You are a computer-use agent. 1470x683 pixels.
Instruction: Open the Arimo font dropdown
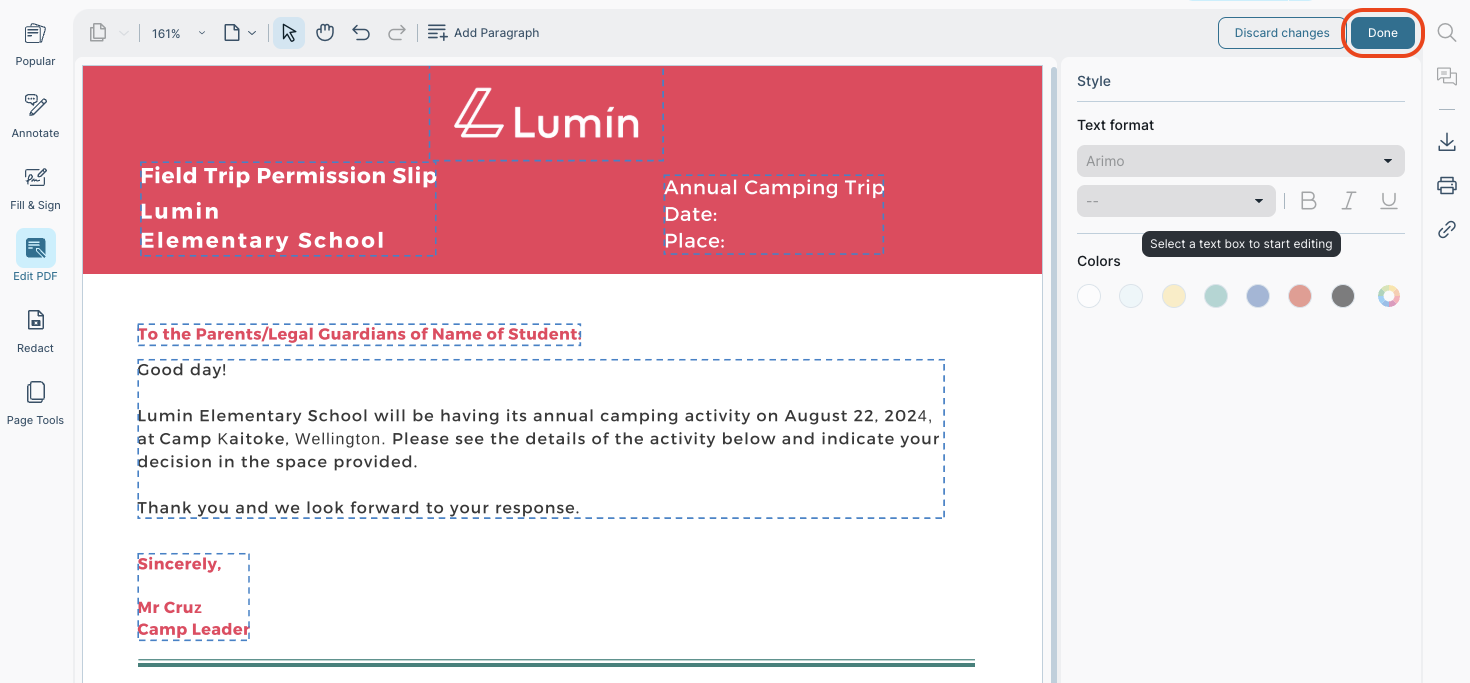1240,160
